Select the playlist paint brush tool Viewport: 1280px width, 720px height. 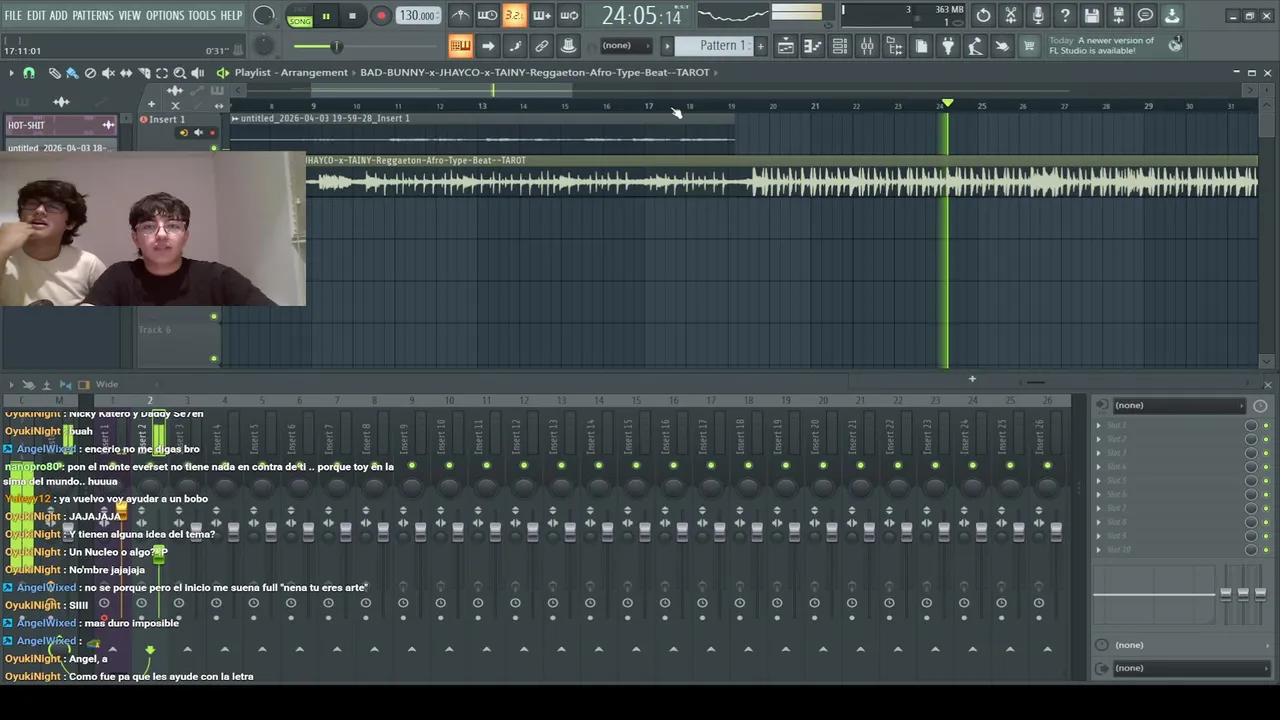click(x=72, y=73)
